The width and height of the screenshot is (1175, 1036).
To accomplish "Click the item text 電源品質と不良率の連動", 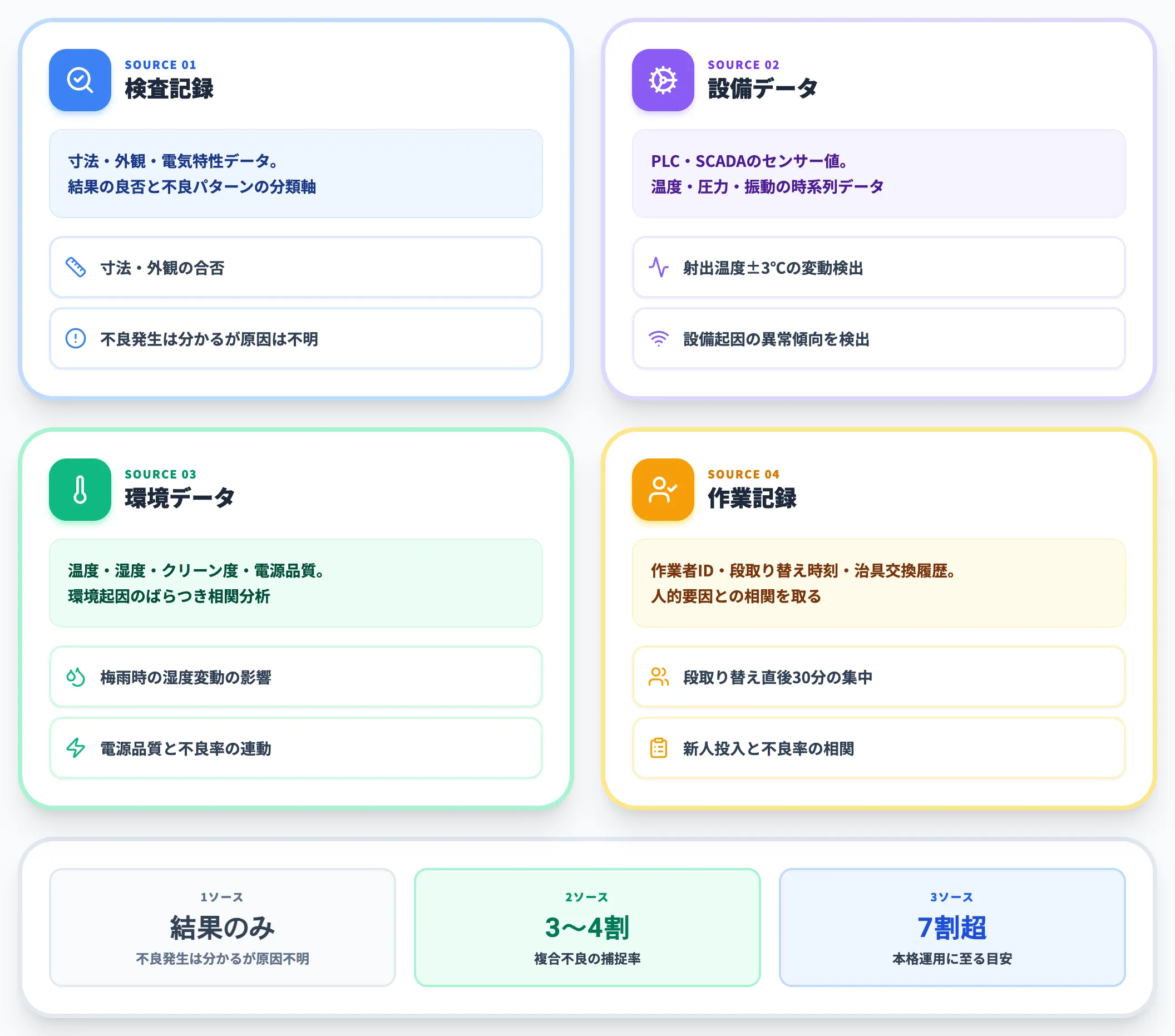I will tap(186, 748).
